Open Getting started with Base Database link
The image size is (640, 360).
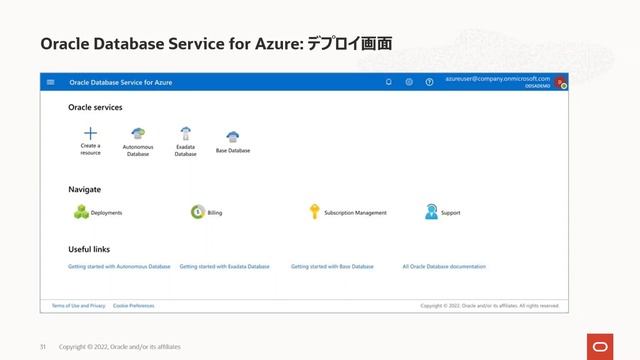pyautogui.click(x=332, y=267)
